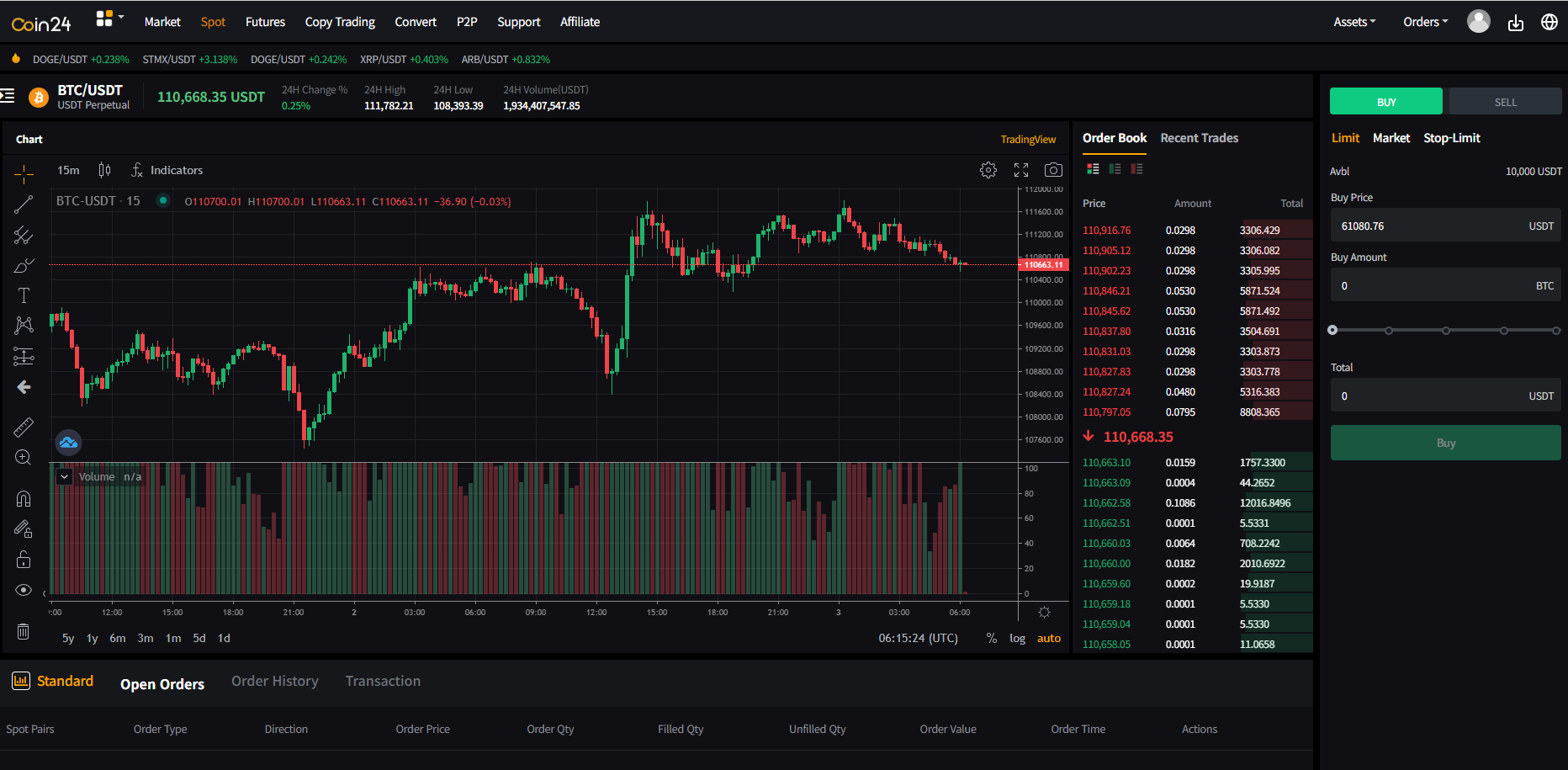Open chart settings via the gear icon

point(988,169)
